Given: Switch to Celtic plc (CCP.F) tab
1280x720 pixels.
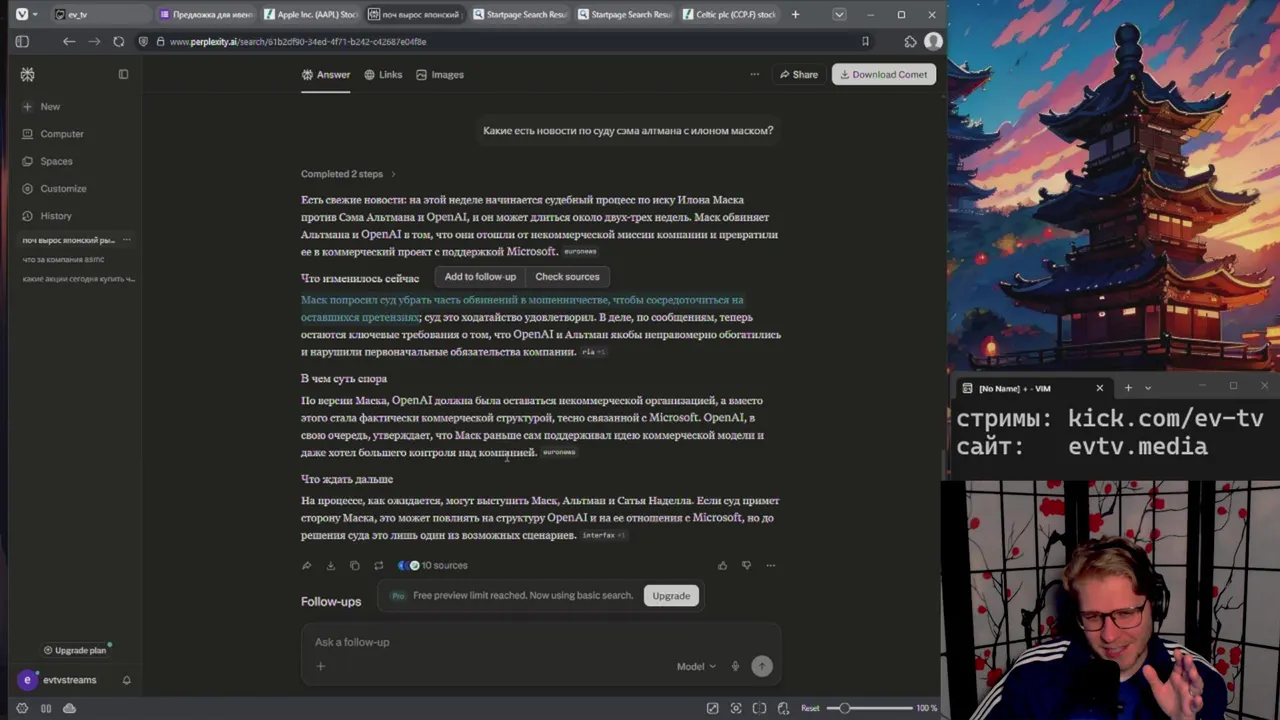Looking at the screenshot, I should [x=729, y=14].
